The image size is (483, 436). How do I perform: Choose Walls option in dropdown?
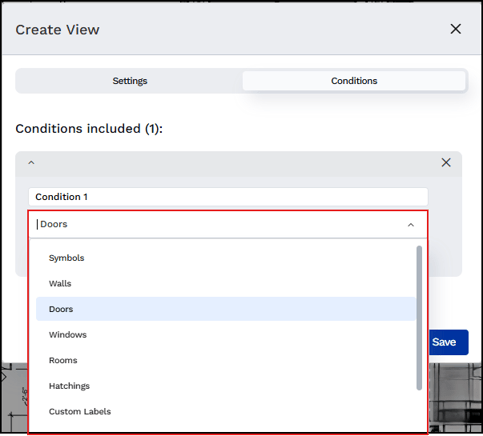[x=226, y=284]
